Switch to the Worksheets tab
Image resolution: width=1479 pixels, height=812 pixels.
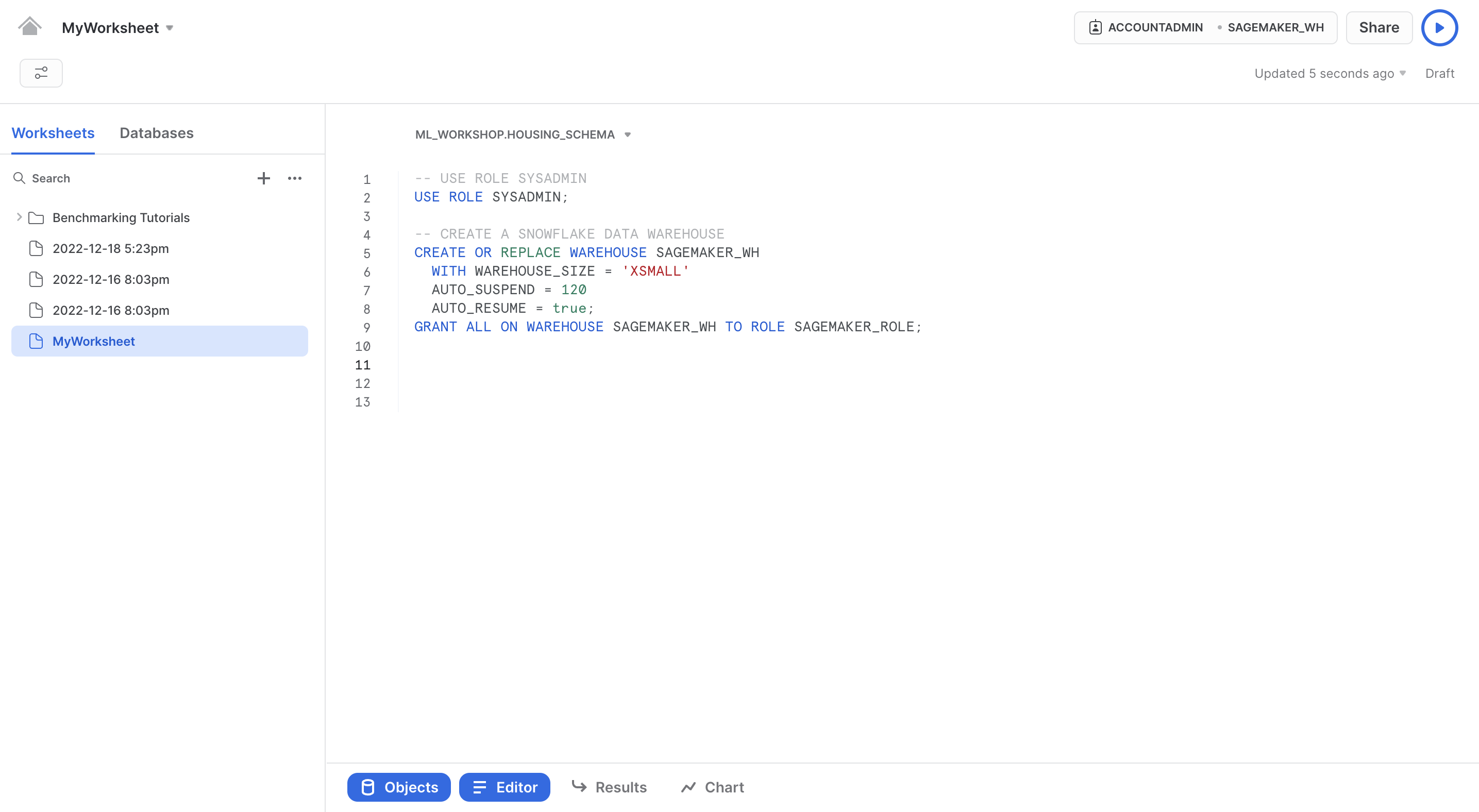53,133
